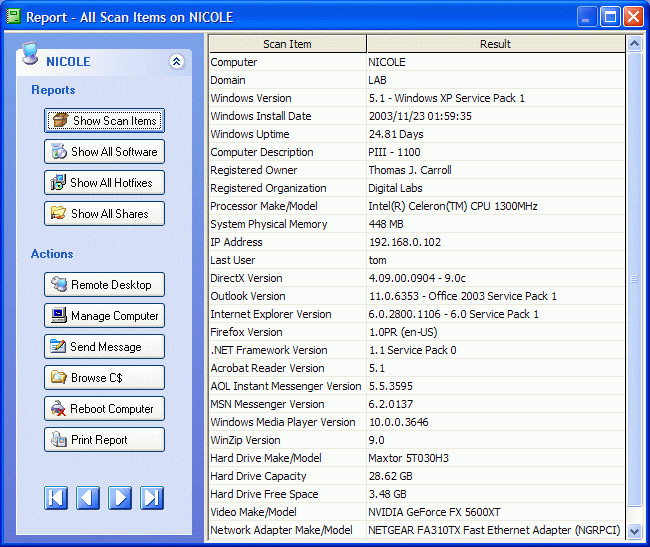The width and height of the screenshot is (650, 547).
Task: Select the value 24.81 Days
Action: pos(396,134)
